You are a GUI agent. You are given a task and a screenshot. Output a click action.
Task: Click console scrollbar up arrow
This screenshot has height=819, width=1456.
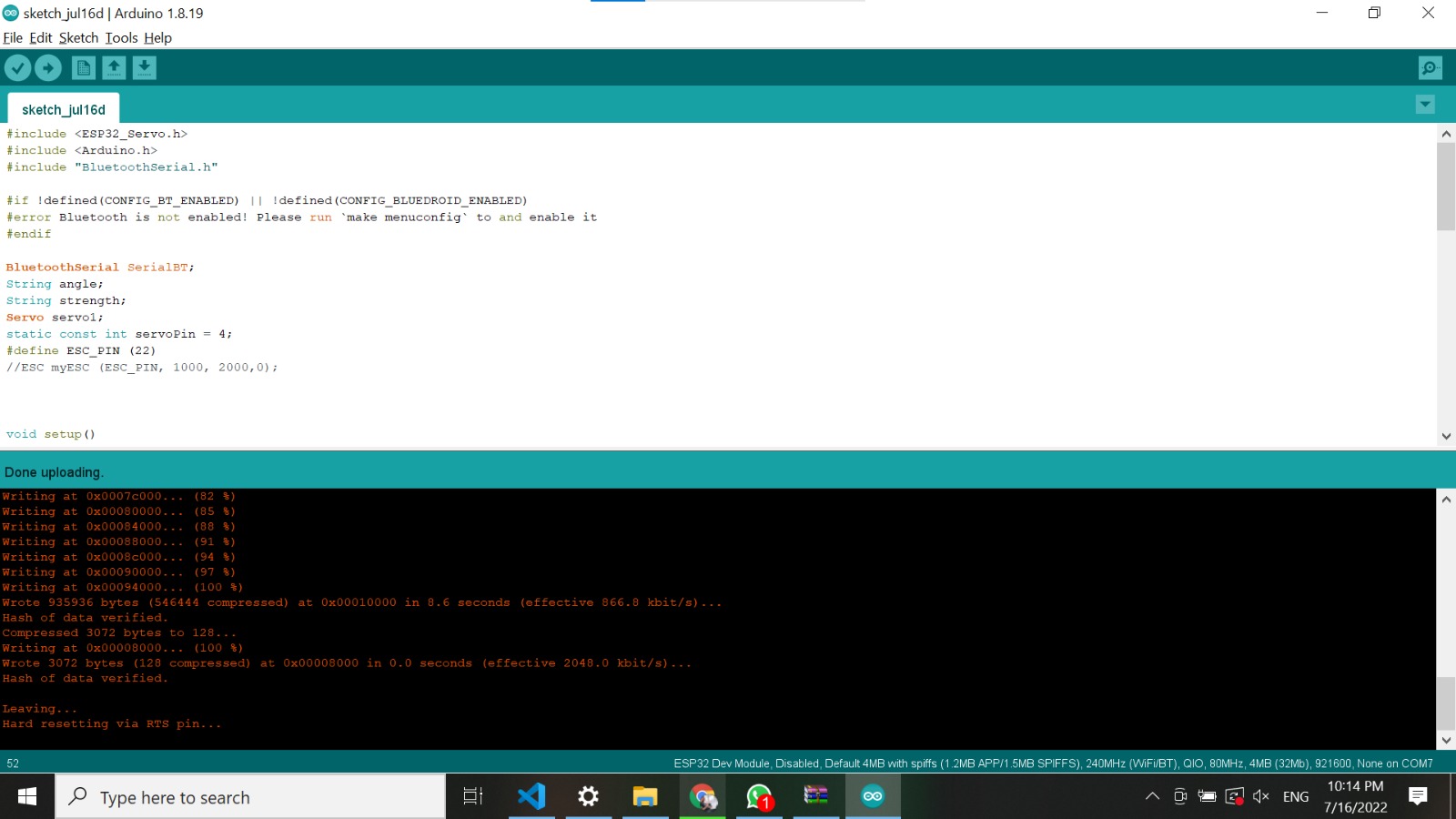1446,500
